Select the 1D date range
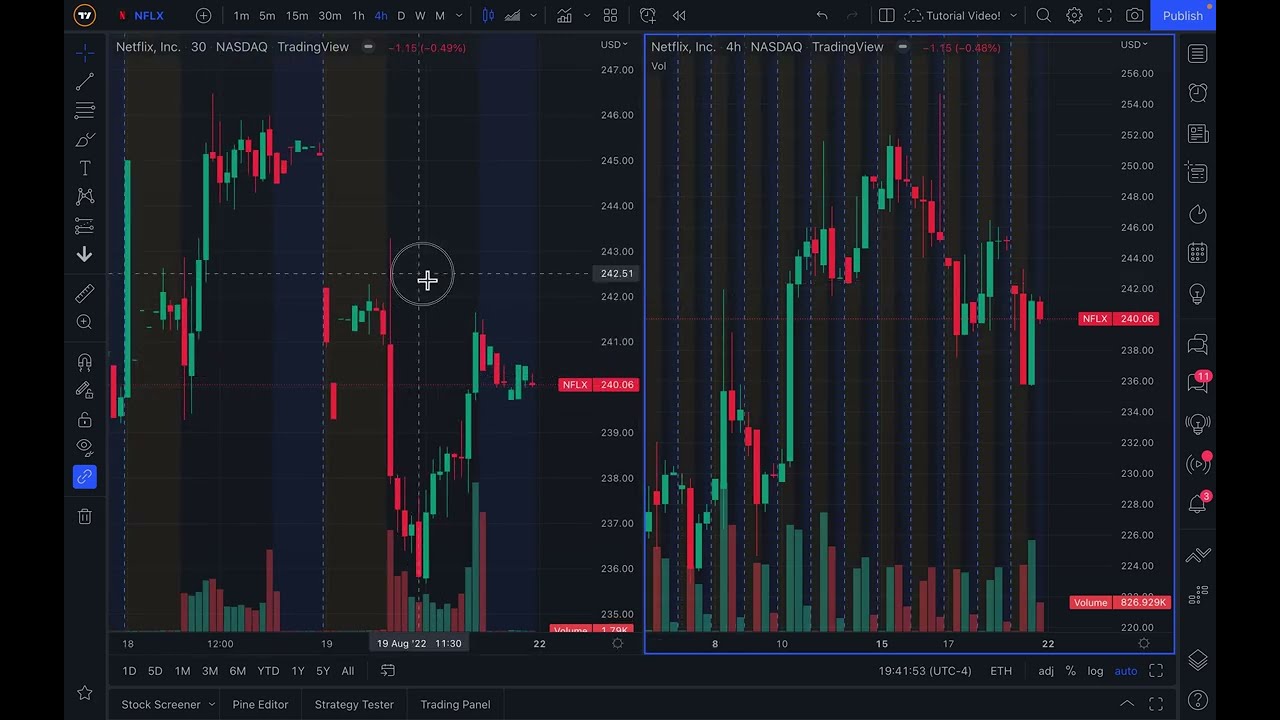This screenshot has width=1280, height=720. pyautogui.click(x=129, y=671)
